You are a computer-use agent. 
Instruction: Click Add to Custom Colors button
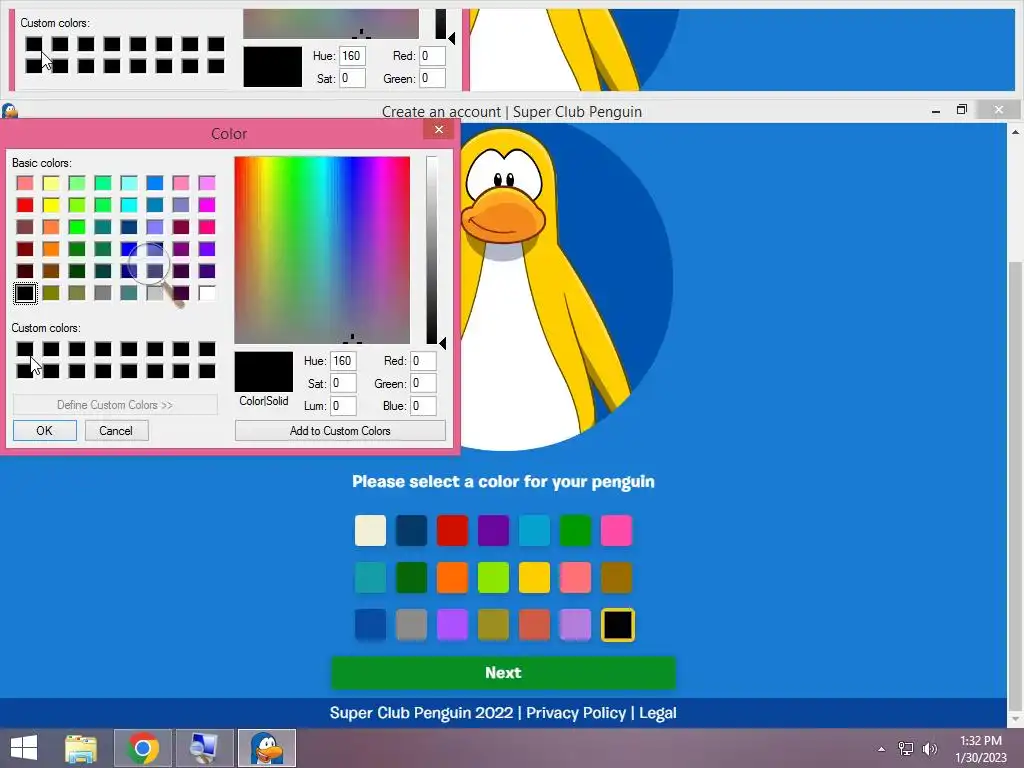(340, 430)
